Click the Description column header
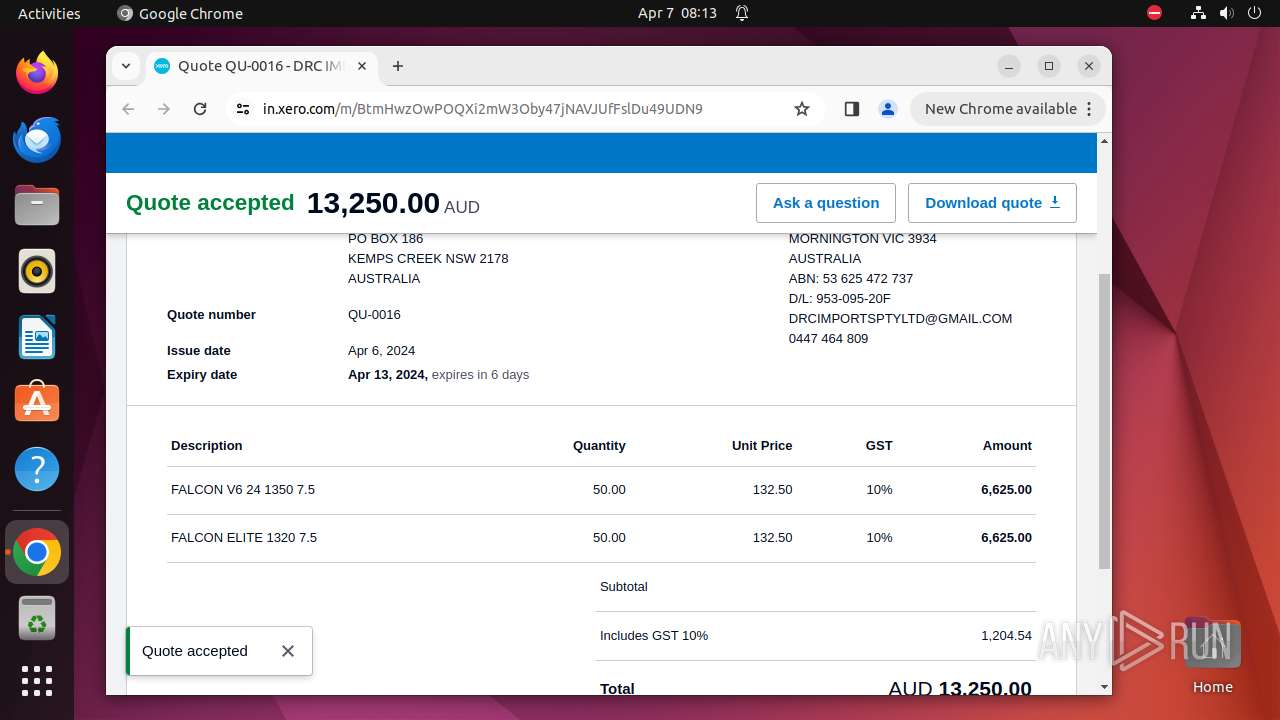 pyautogui.click(x=207, y=446)
